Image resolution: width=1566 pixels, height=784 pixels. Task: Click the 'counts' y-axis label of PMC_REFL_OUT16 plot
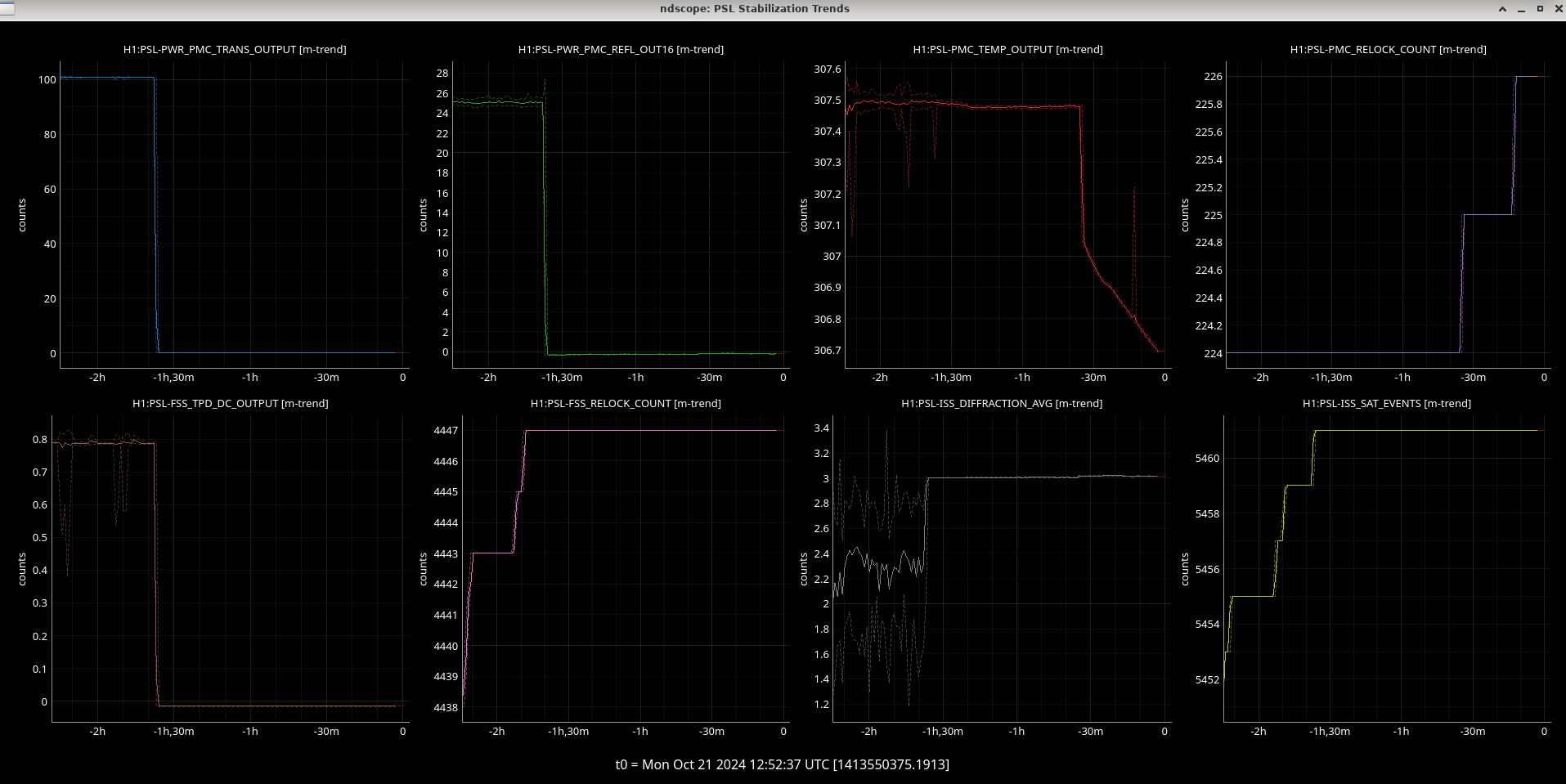click(x=423, y=215)
